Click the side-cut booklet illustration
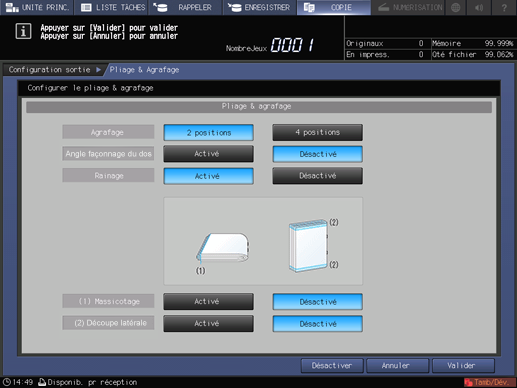The height and width of the screenshot is (388, 517). click(308, 245)
